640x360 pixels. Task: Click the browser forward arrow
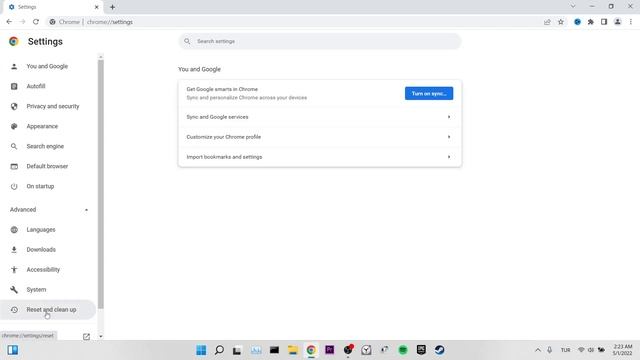click(22, 22)
